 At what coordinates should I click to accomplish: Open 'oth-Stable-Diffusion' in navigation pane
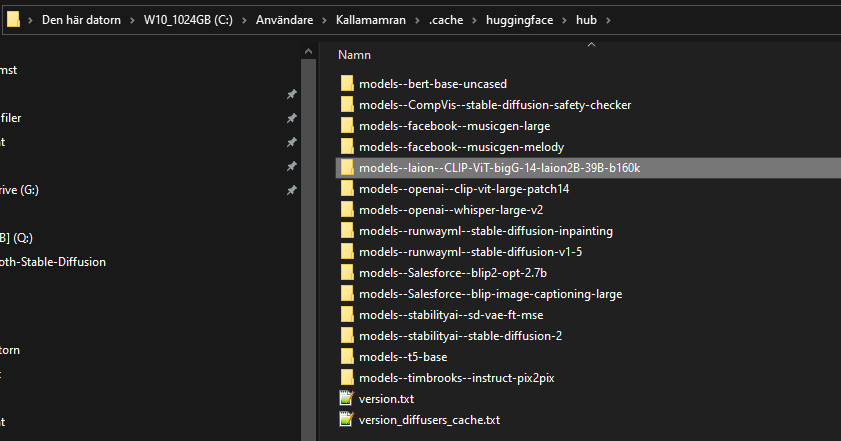pos(53,262)
